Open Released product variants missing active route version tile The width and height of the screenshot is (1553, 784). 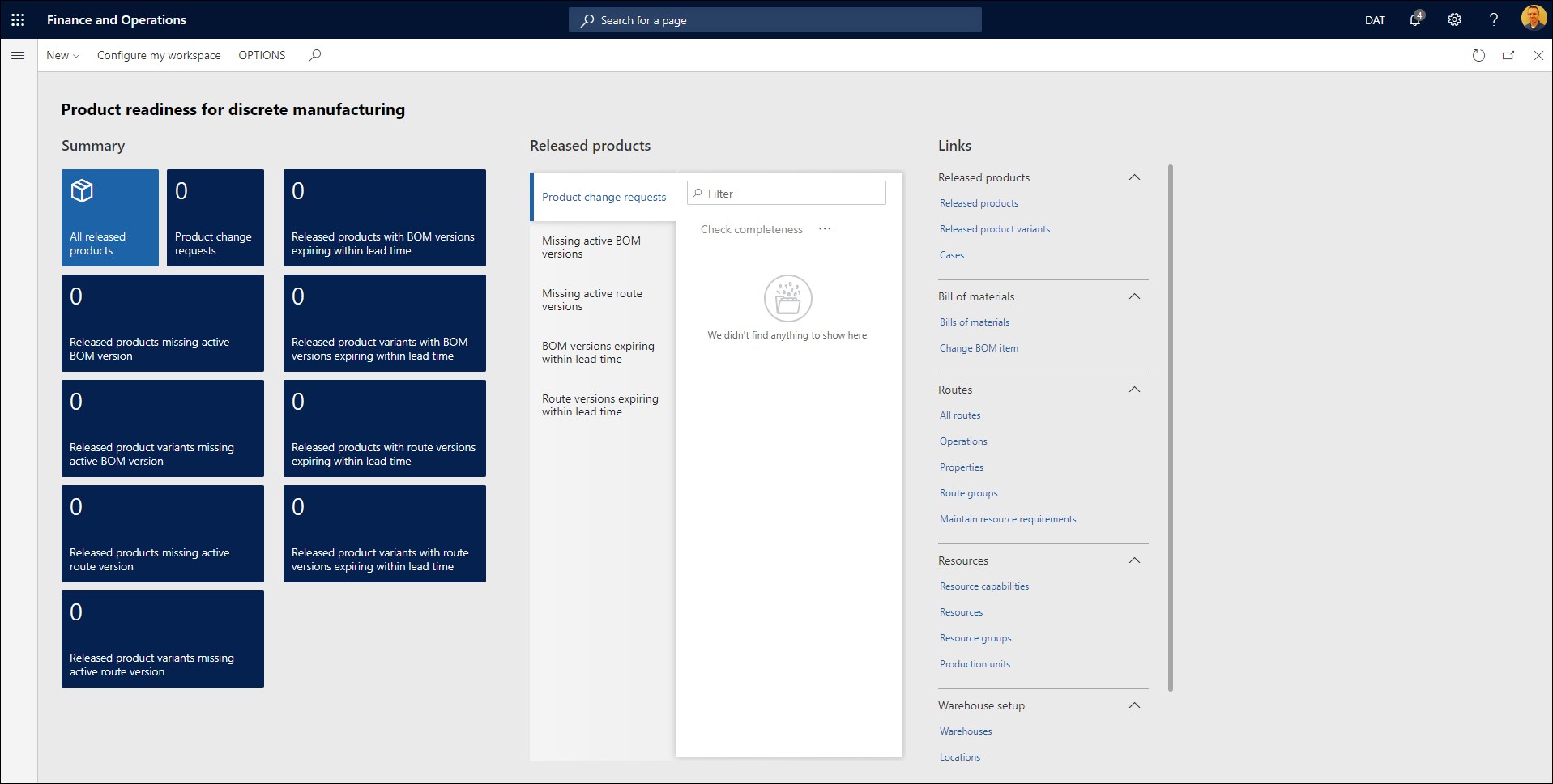click(163, 639)
